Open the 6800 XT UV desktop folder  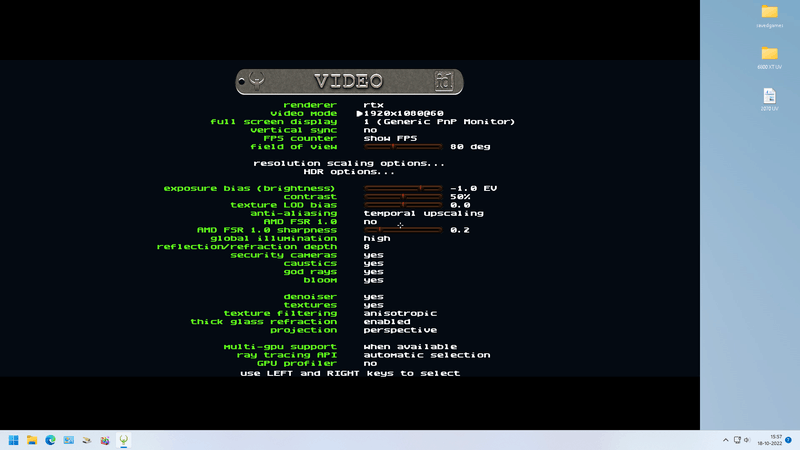(769, 58)
